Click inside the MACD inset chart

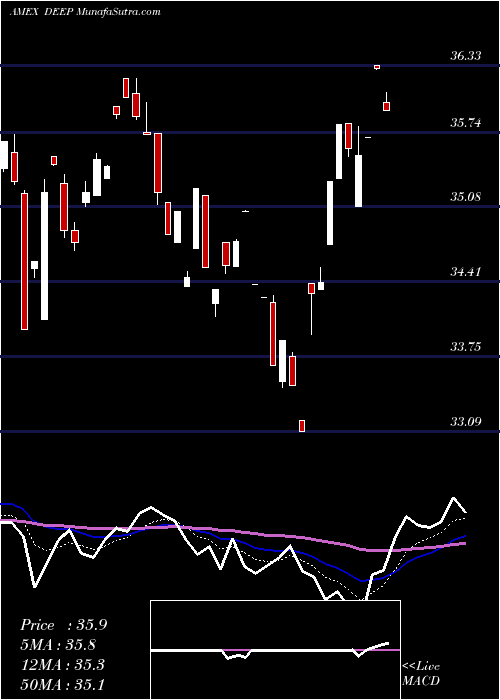[275, 650]
